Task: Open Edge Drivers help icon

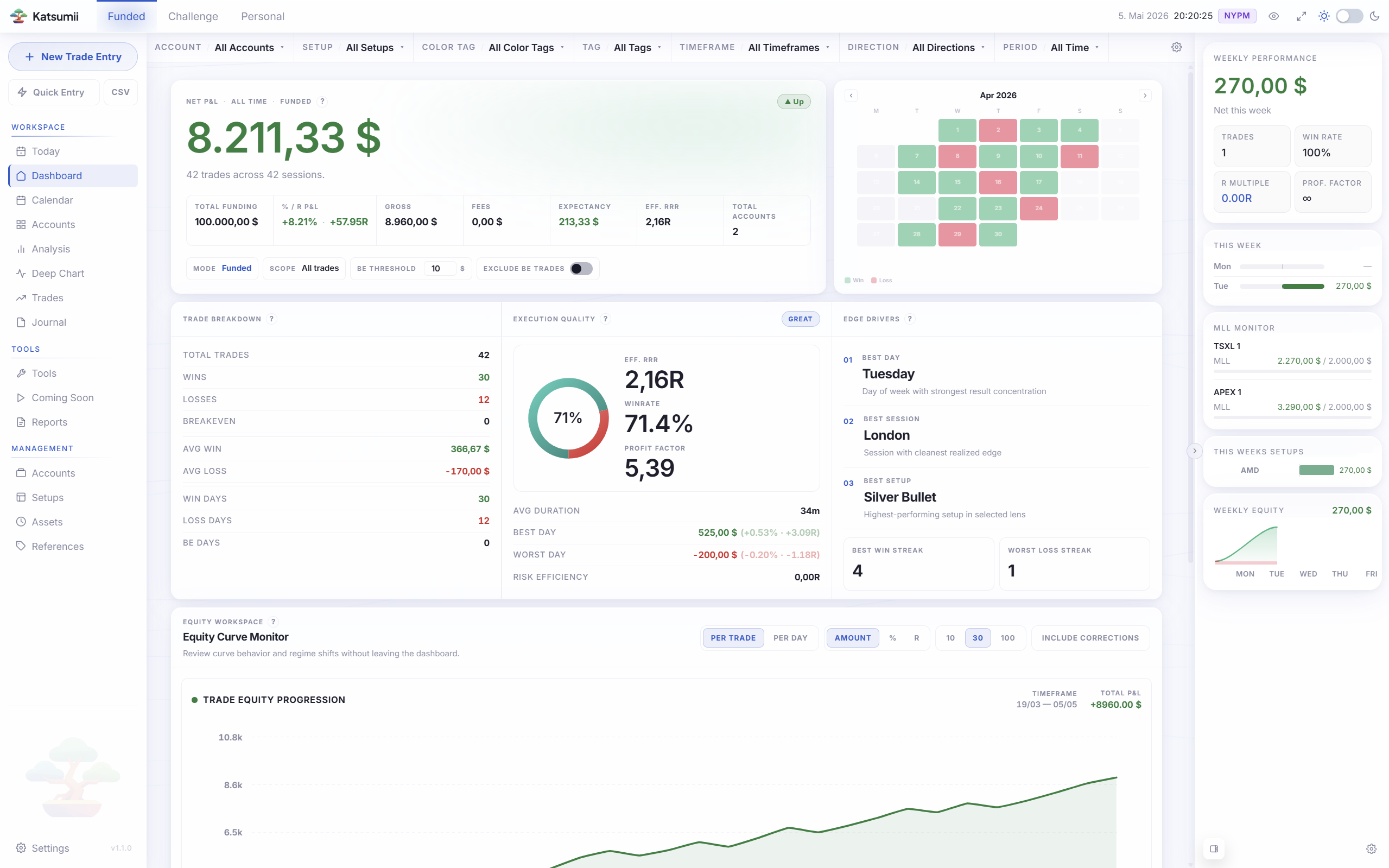Action: click(x=910, y=319)
